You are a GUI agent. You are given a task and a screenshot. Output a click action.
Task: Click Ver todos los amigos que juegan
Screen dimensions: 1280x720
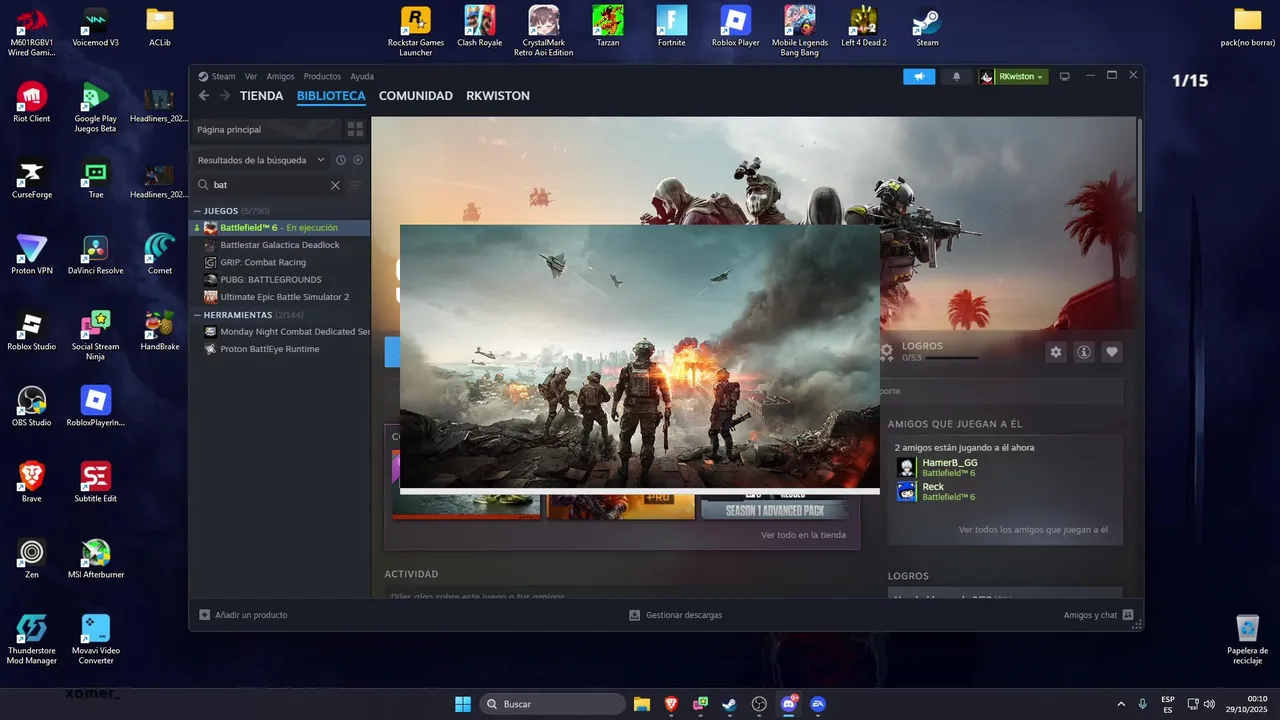point(1033,530)
